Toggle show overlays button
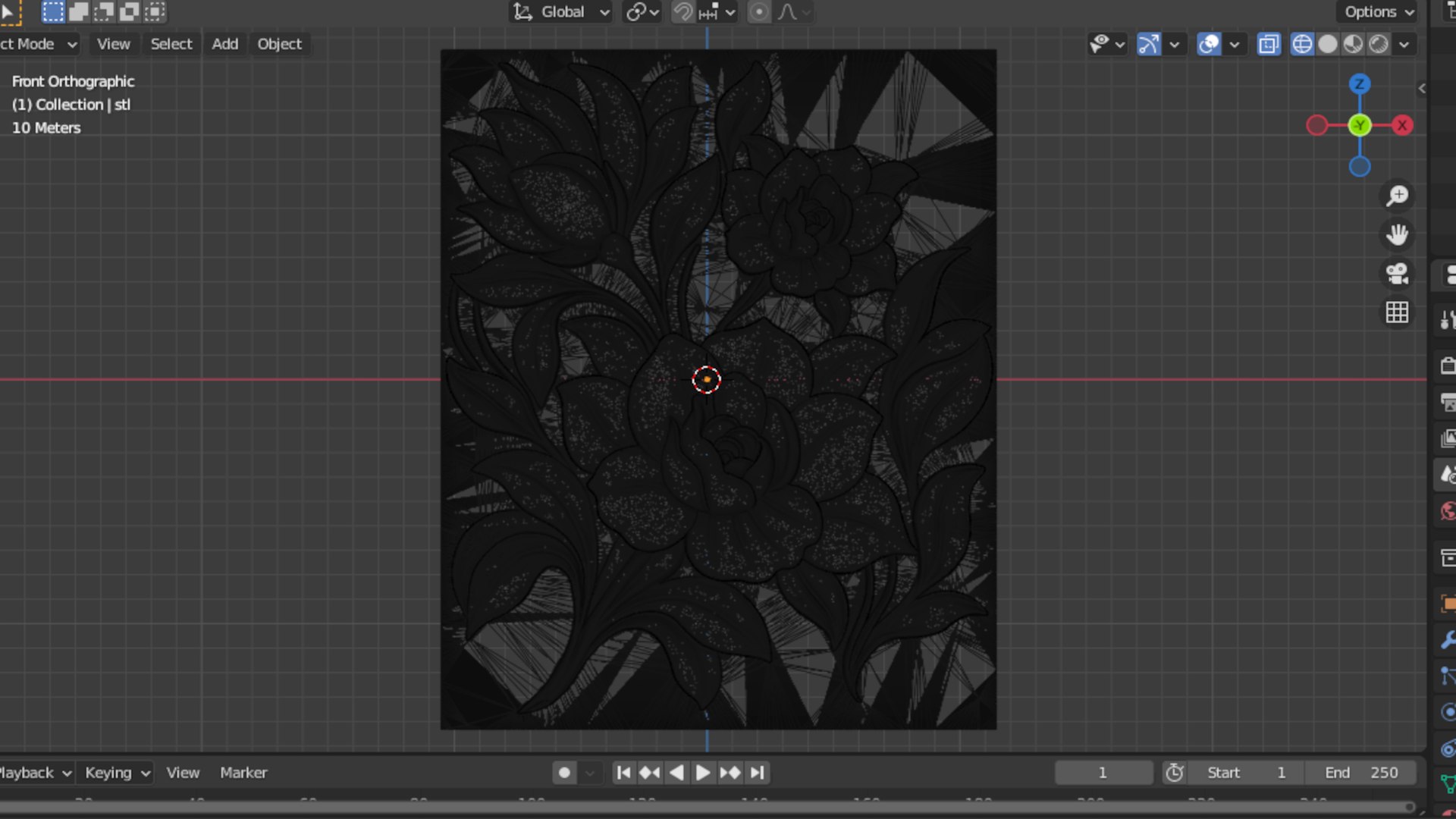The height and width of the screenshot is (819, 1456). click(1209, 44)
